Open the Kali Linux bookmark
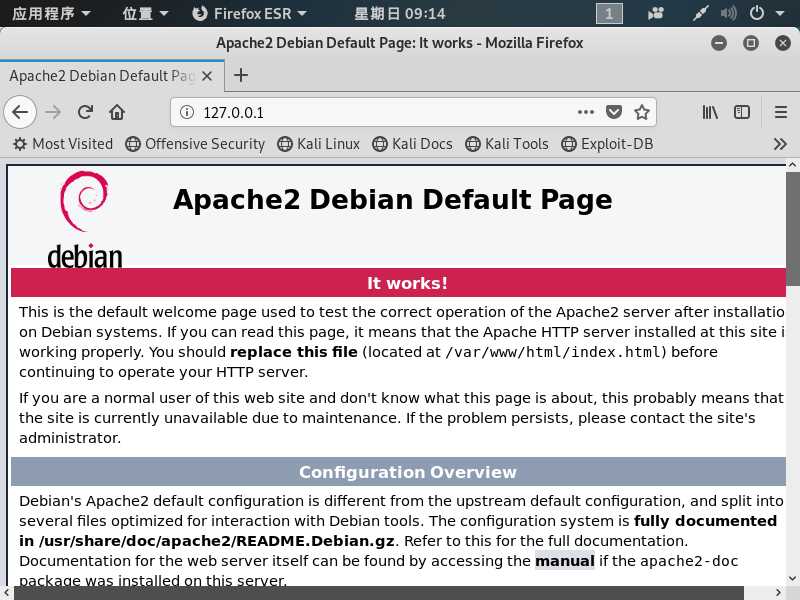The image size is (800, 600). [x=318, y=144]
